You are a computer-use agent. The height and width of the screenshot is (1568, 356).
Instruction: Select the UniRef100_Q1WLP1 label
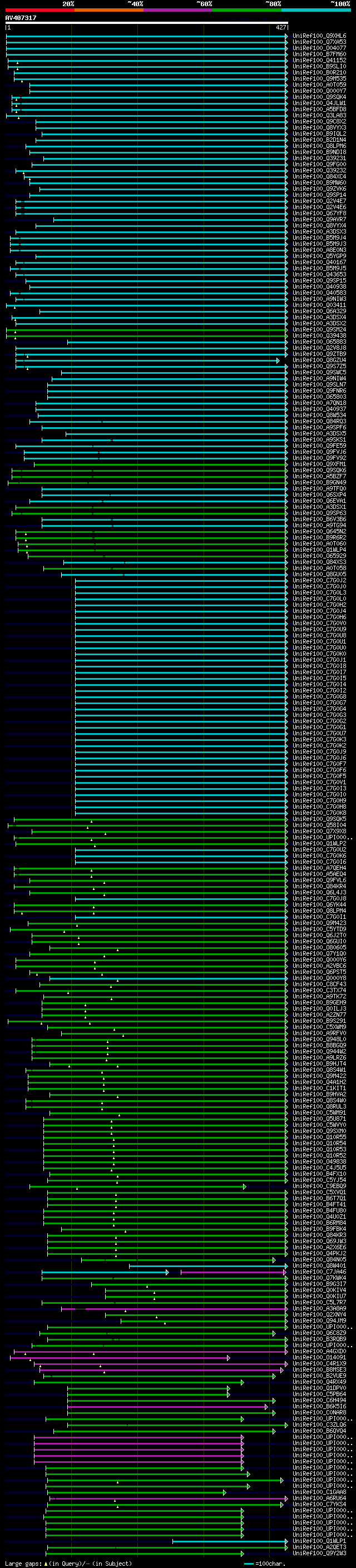[x=319, y=1541]
